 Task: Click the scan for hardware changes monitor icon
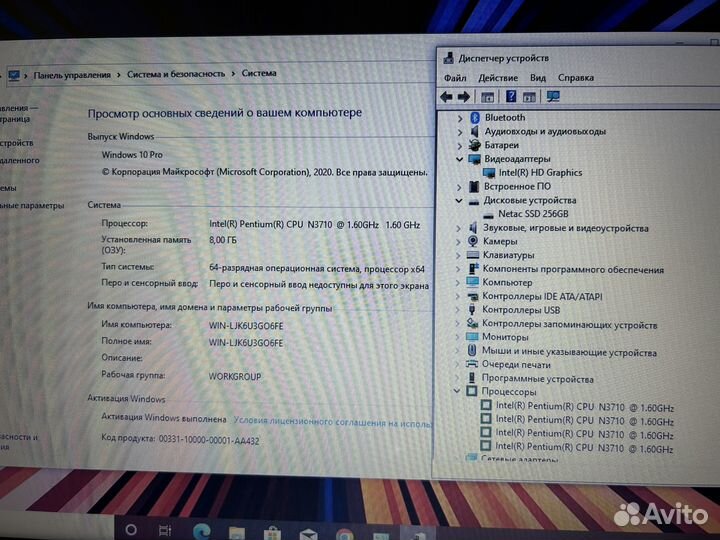553,96
